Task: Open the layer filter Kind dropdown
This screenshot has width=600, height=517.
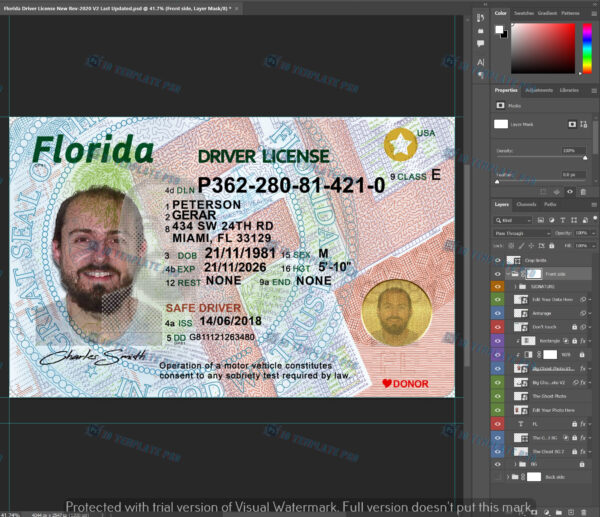Action: tap(513, 220)
